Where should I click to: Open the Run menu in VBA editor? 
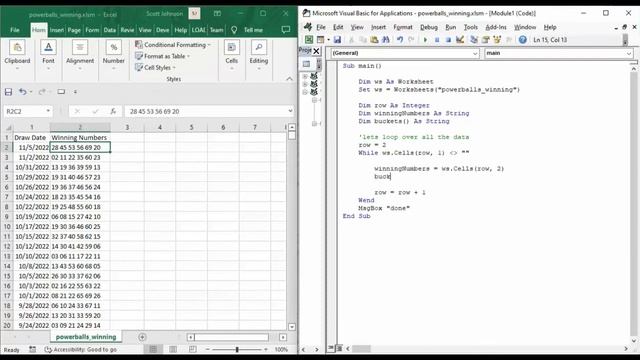tap(451, 27)
